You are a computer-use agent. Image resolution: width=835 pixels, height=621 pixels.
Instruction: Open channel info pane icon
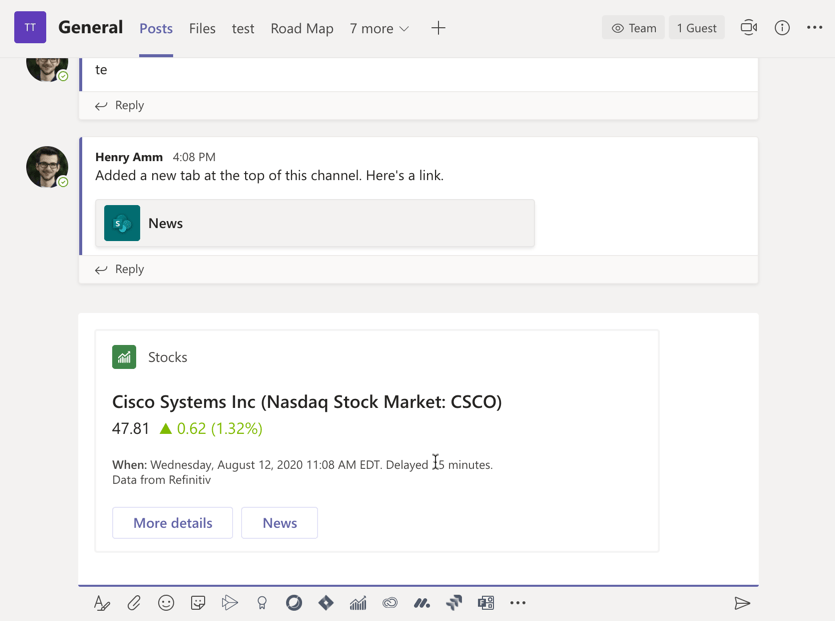click(x=782, y=28)
